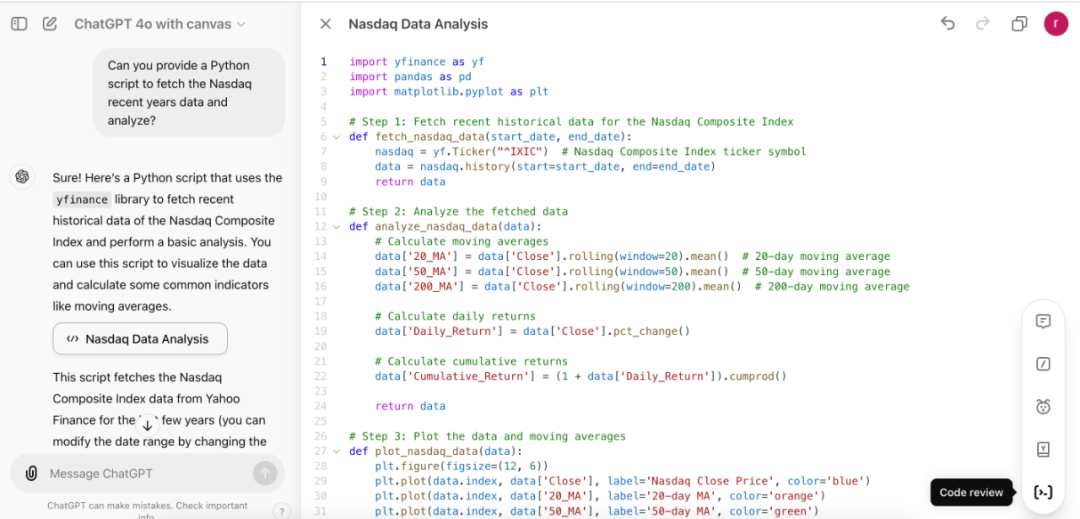The height and width of the screenshot is (519, 1080).
Task: Click the import pandas as pd line
Action: (411, 76)
